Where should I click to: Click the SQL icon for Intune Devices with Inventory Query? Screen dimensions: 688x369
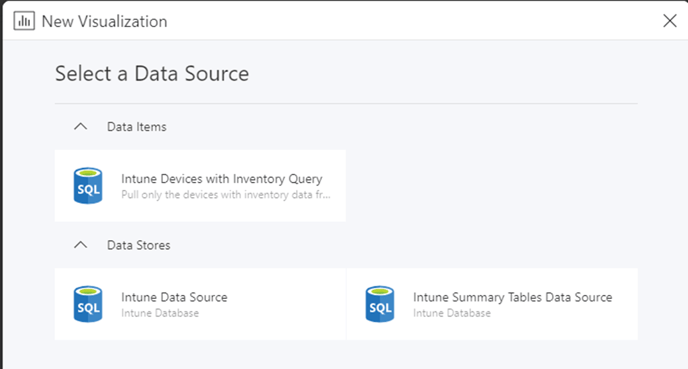click(88, 186)
